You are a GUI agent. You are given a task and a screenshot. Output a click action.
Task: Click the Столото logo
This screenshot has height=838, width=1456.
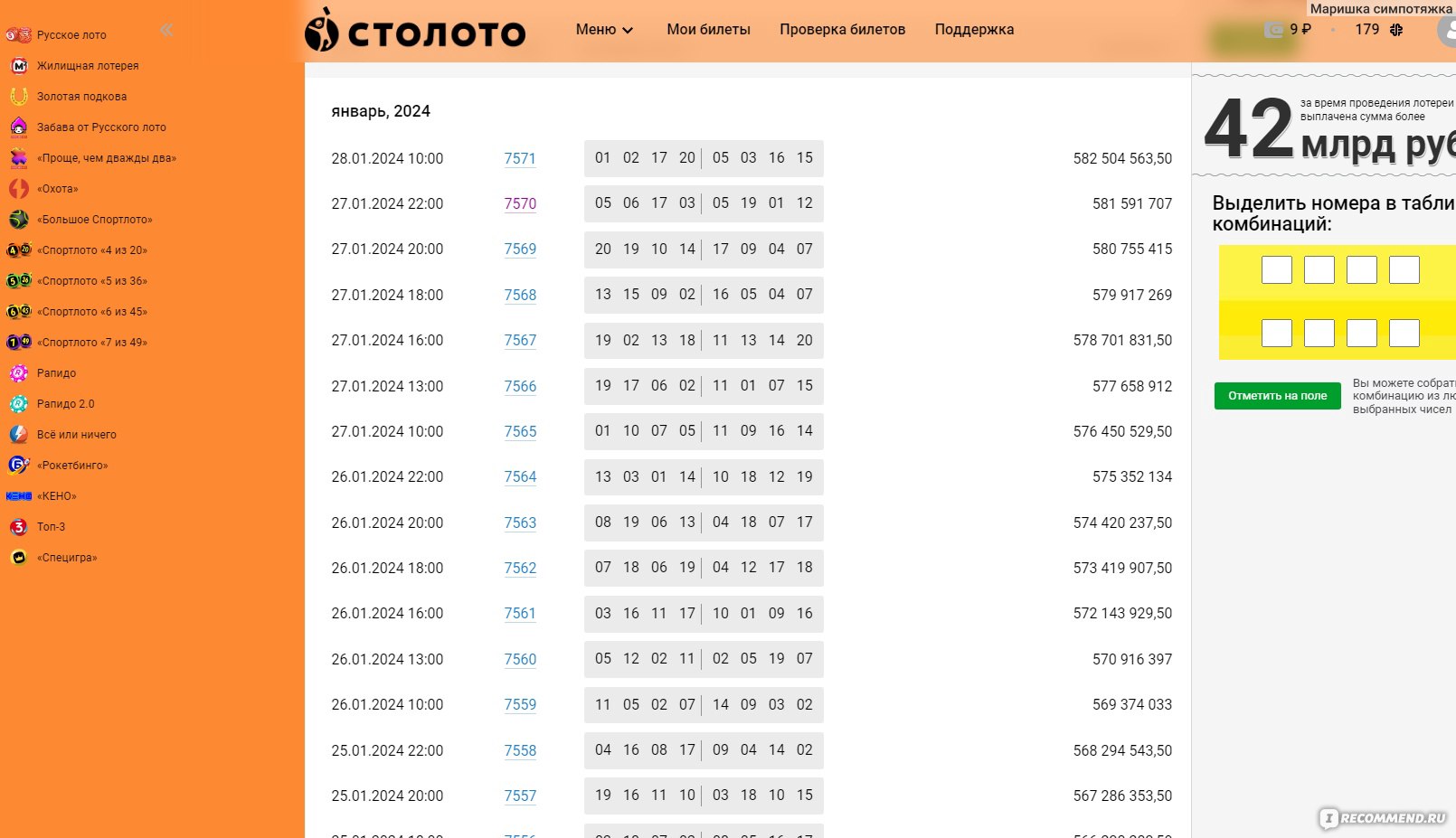pos(414,31)
